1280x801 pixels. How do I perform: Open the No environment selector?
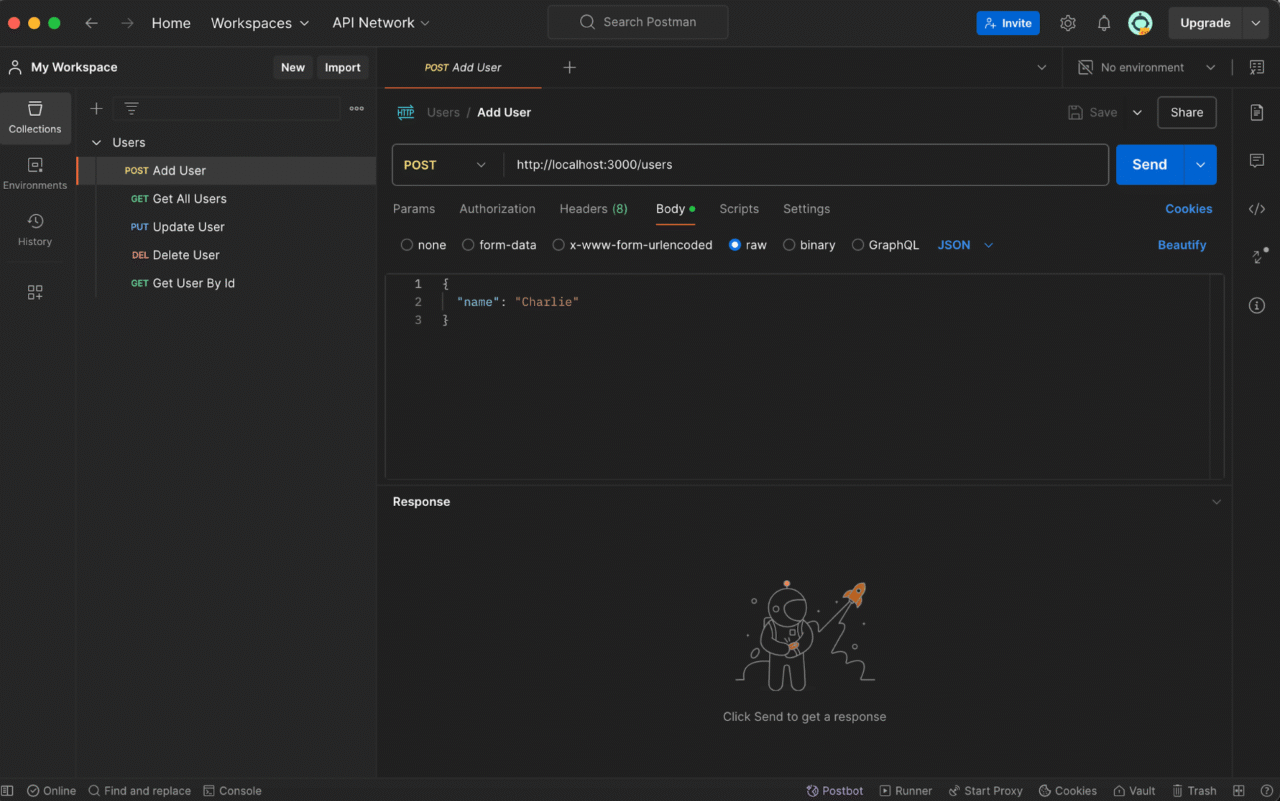(1146, 67)
